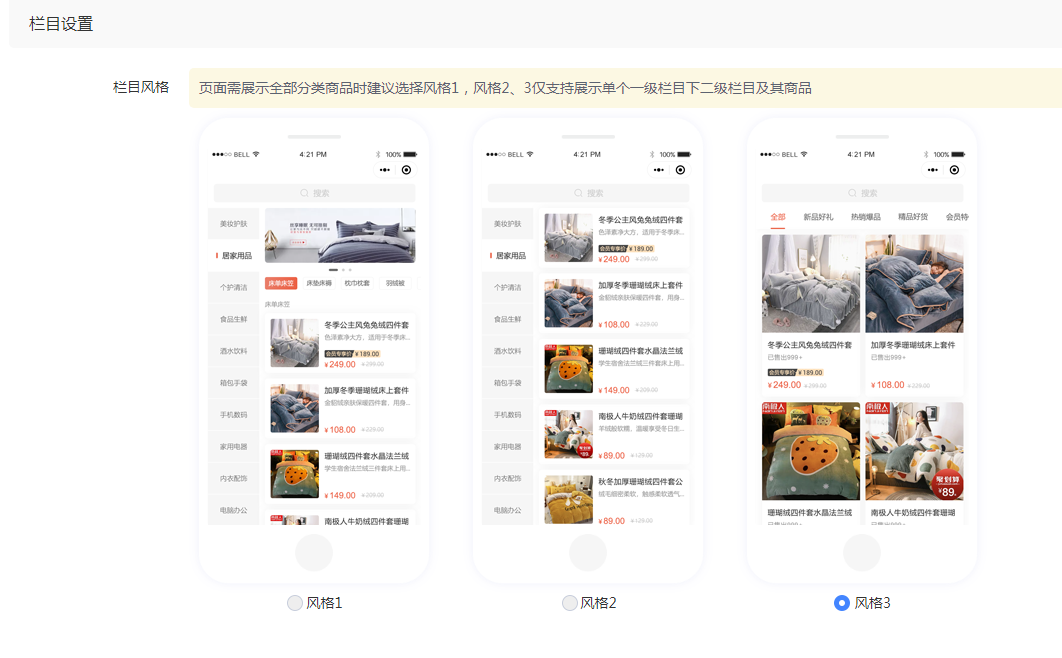Click 冬季公主风兔兔绒四件套 product thumbnail in 风格1 preview
The image size is (1062, 658).
[x=295, y=343]
